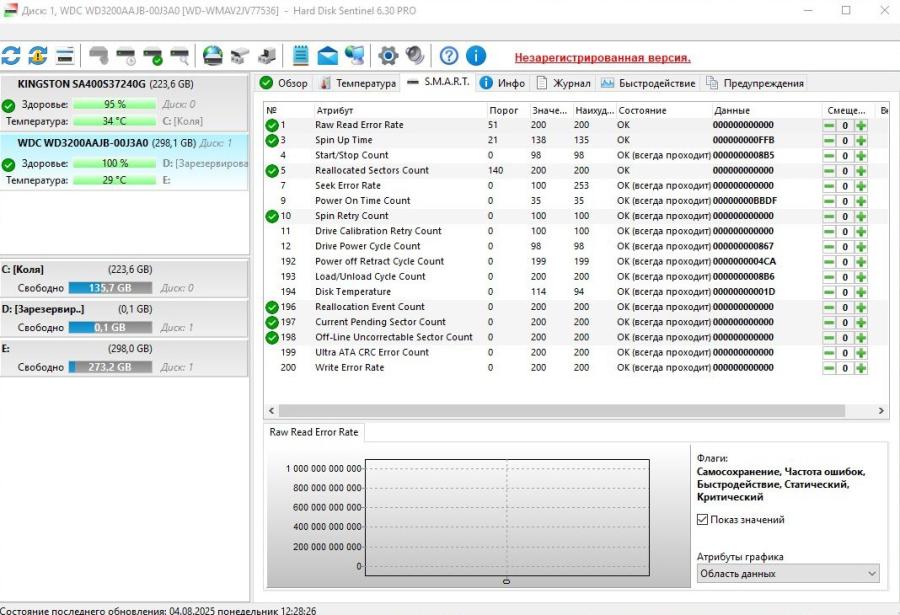This screenshot has height=615, width=900.
Task: Open the 'Область данных' dropdown
Action: click(787, 573)
